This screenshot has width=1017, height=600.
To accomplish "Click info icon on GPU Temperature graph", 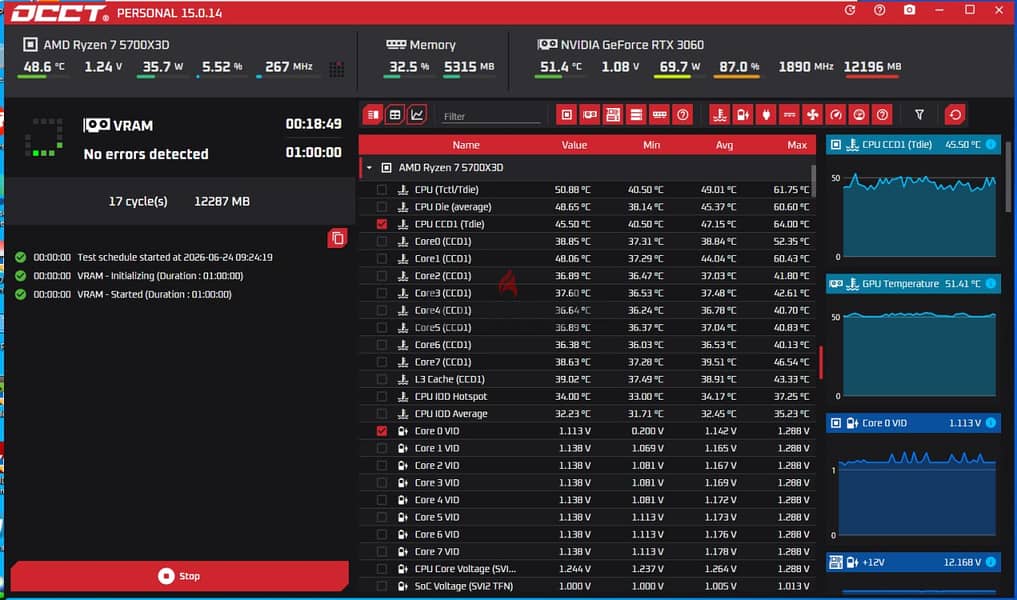I will [990, 283].
